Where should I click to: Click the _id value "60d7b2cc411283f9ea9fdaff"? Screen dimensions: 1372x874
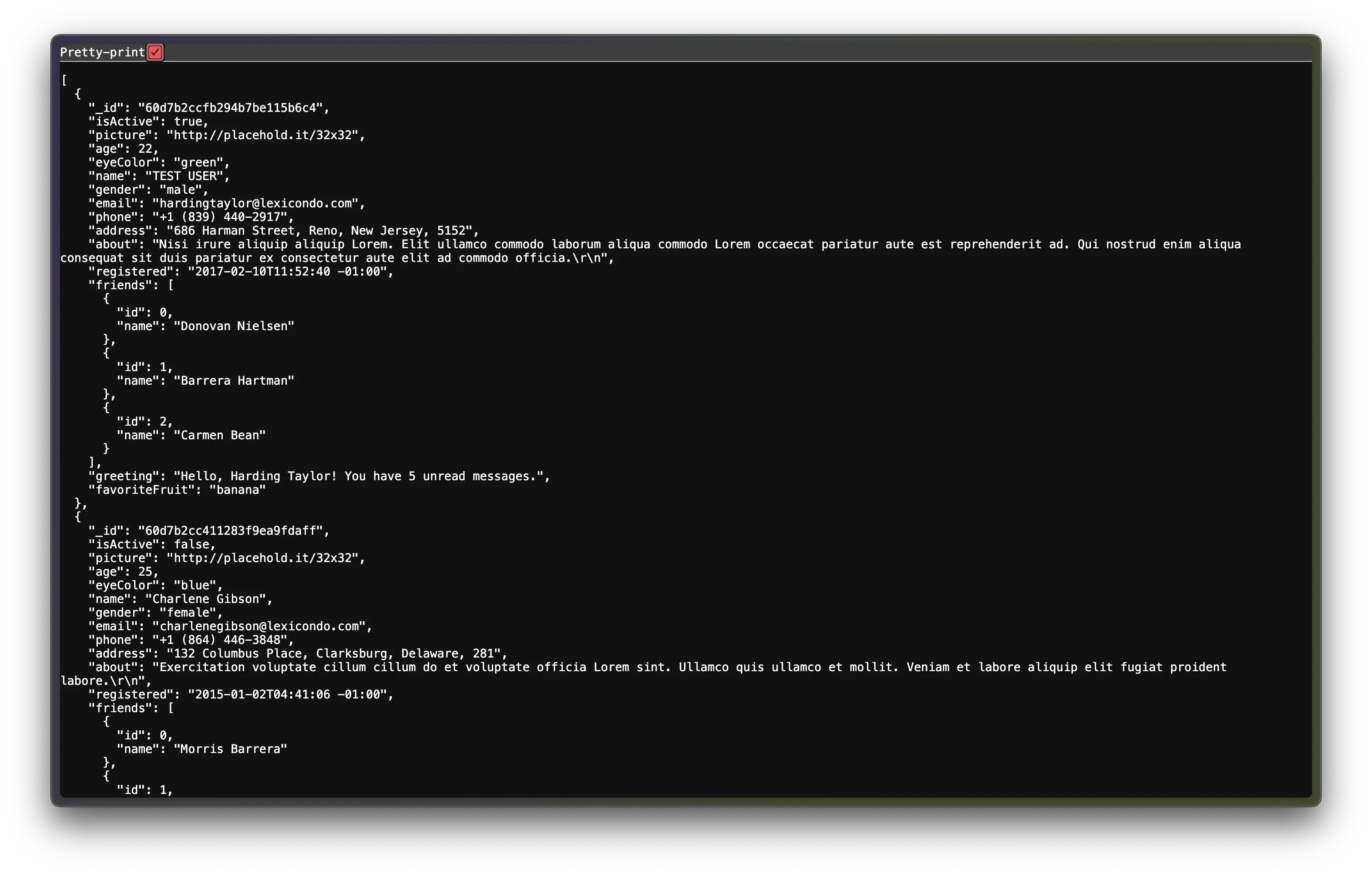pos(230,531)
